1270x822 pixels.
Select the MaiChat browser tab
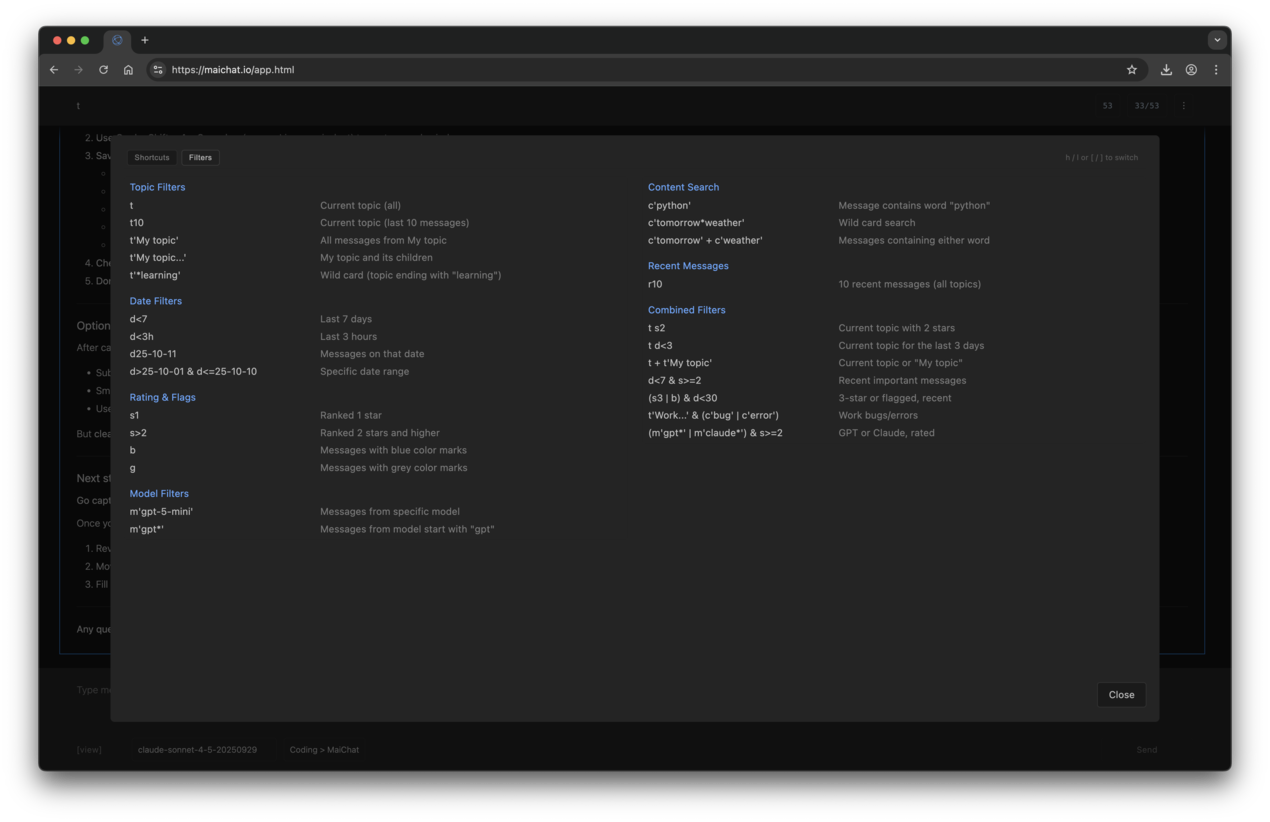coord(117,40)
